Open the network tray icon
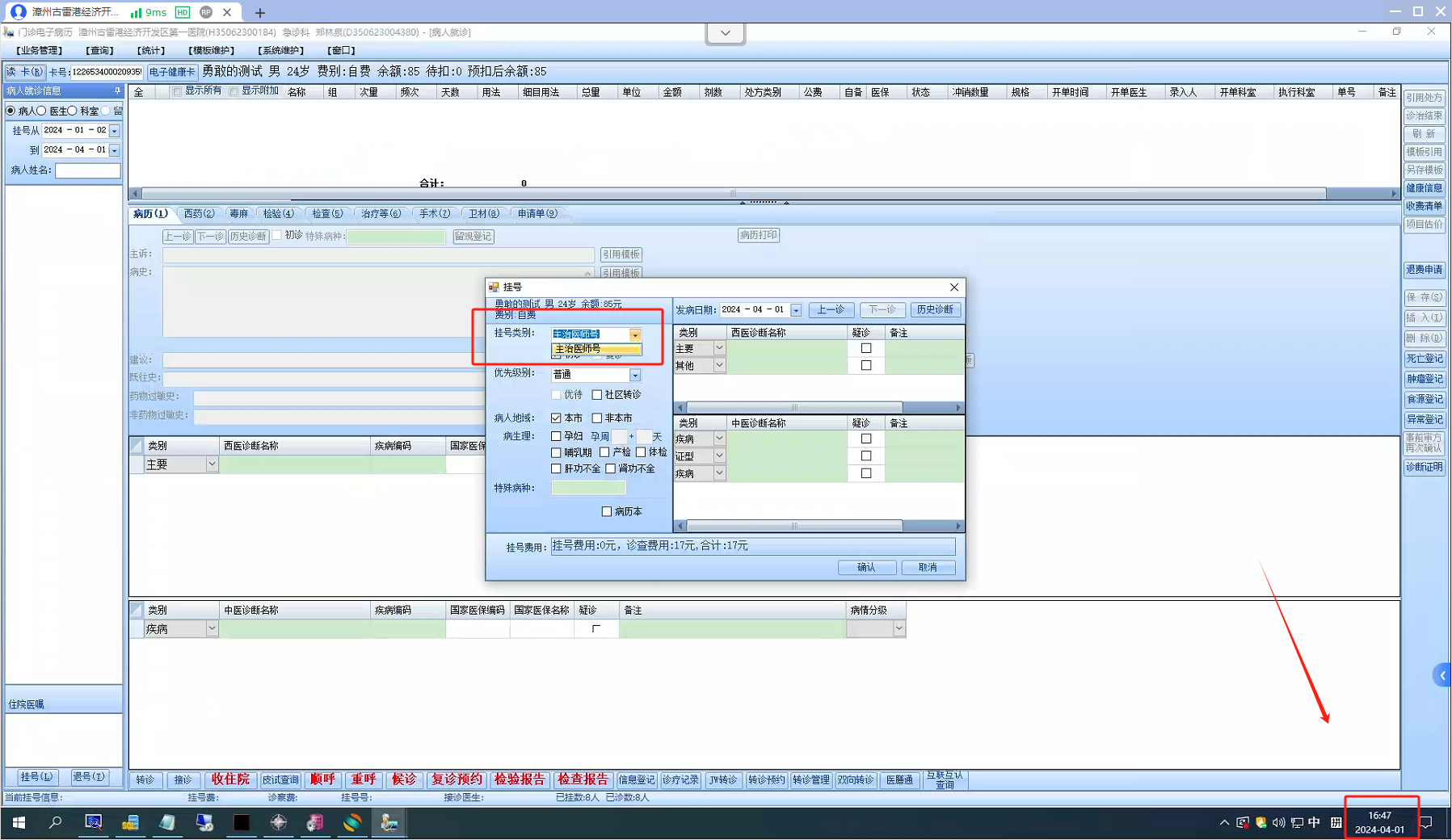 [x=1297, y=823]
